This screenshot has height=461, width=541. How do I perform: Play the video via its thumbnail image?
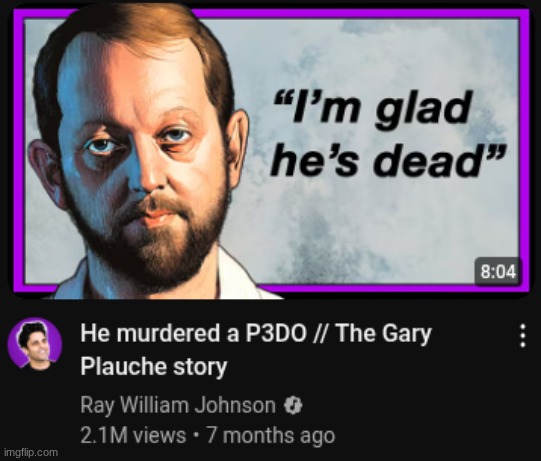tap(270, 152)
